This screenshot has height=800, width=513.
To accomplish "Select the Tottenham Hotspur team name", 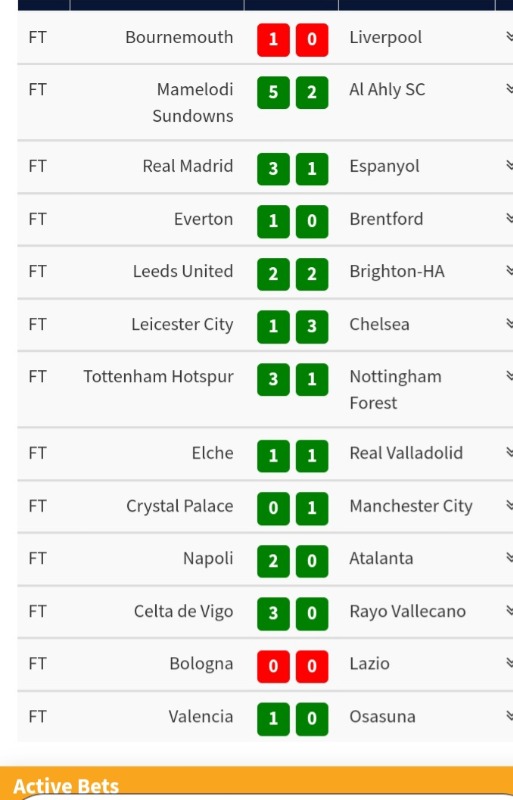I will pos(158,377).
